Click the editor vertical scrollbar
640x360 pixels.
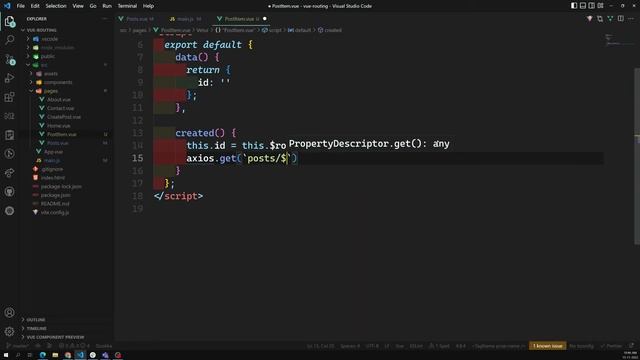click(x=637, y=155)
